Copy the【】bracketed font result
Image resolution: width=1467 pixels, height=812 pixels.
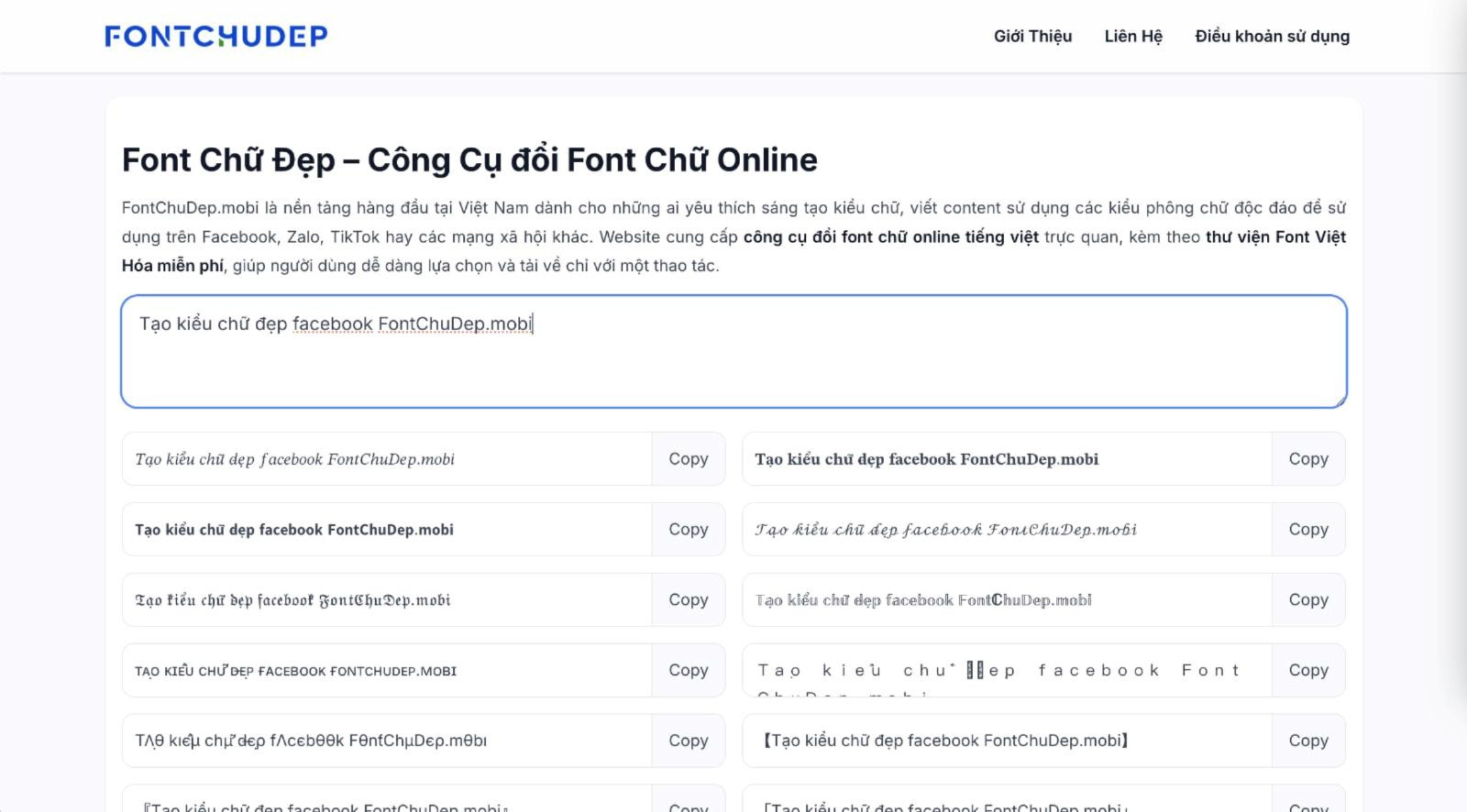(x=1308, y=741)
